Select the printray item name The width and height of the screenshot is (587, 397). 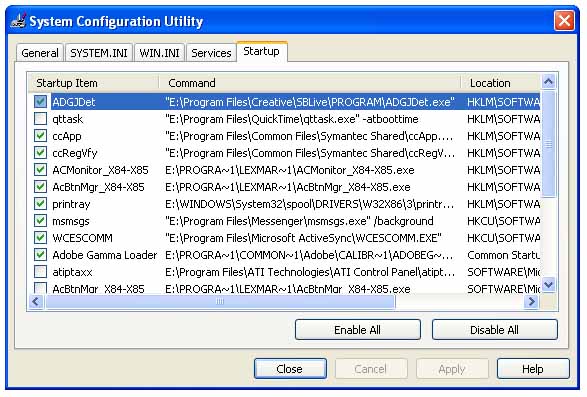pyautogui.click(x=71, y=204)
